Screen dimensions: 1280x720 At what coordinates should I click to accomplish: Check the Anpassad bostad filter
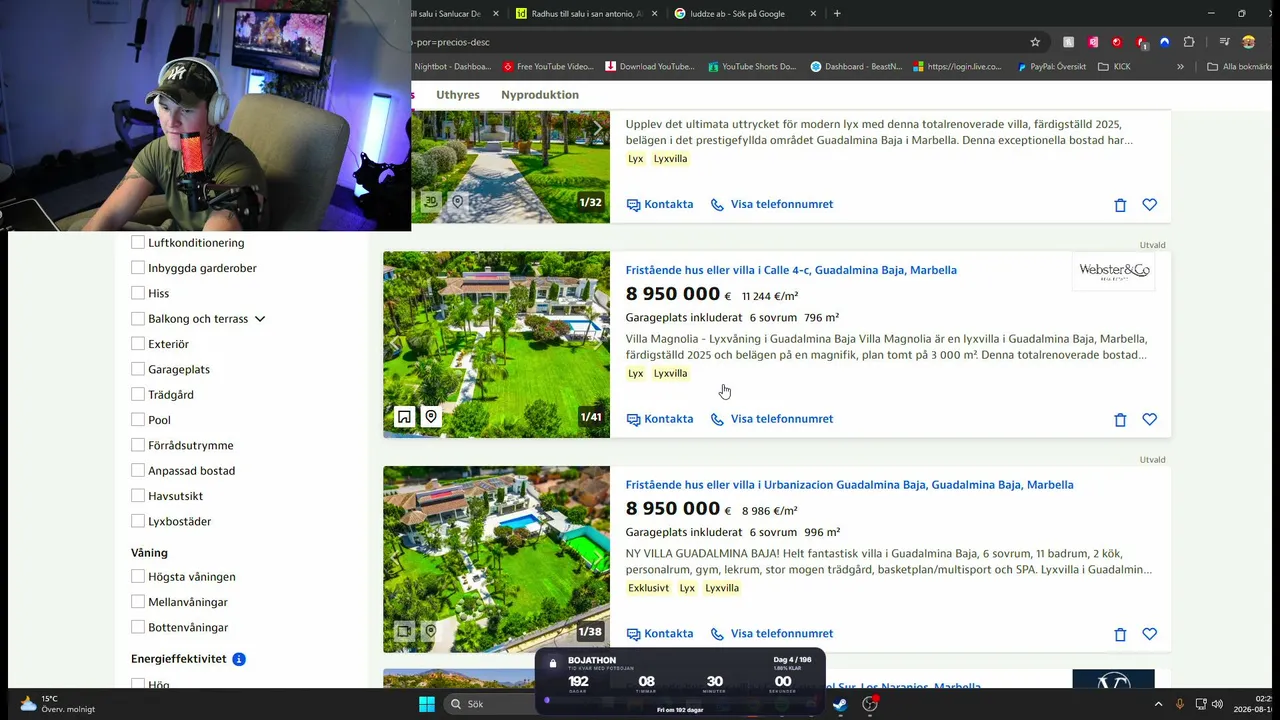(x=138, y=471)
